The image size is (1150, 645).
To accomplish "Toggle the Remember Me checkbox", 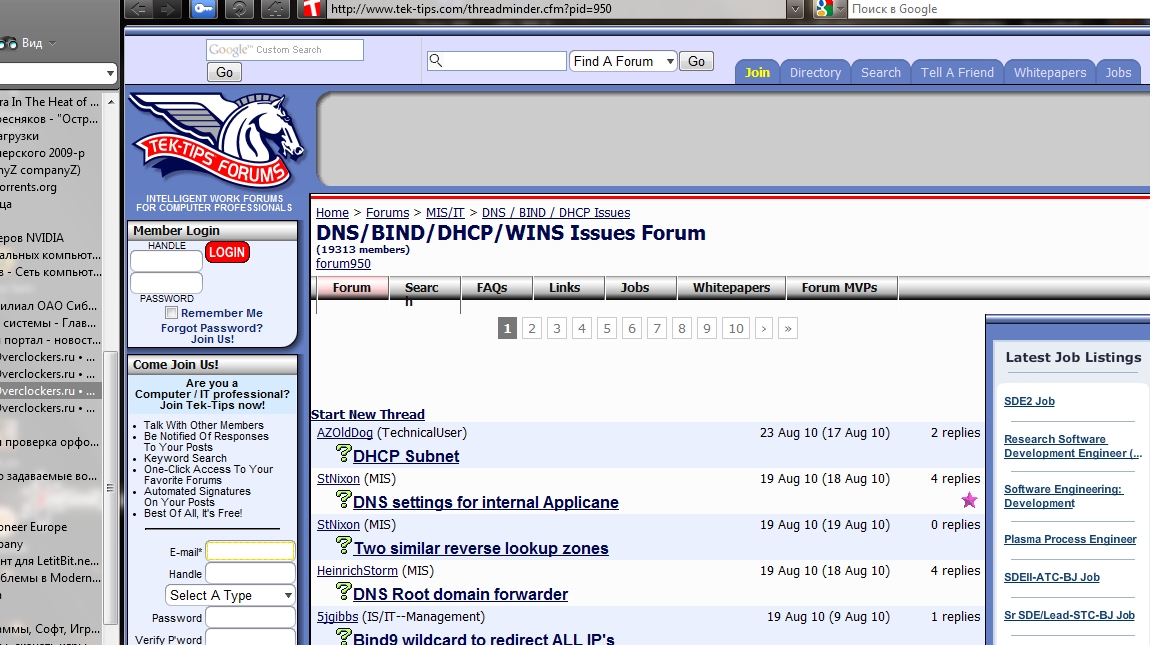I will 172,313.
